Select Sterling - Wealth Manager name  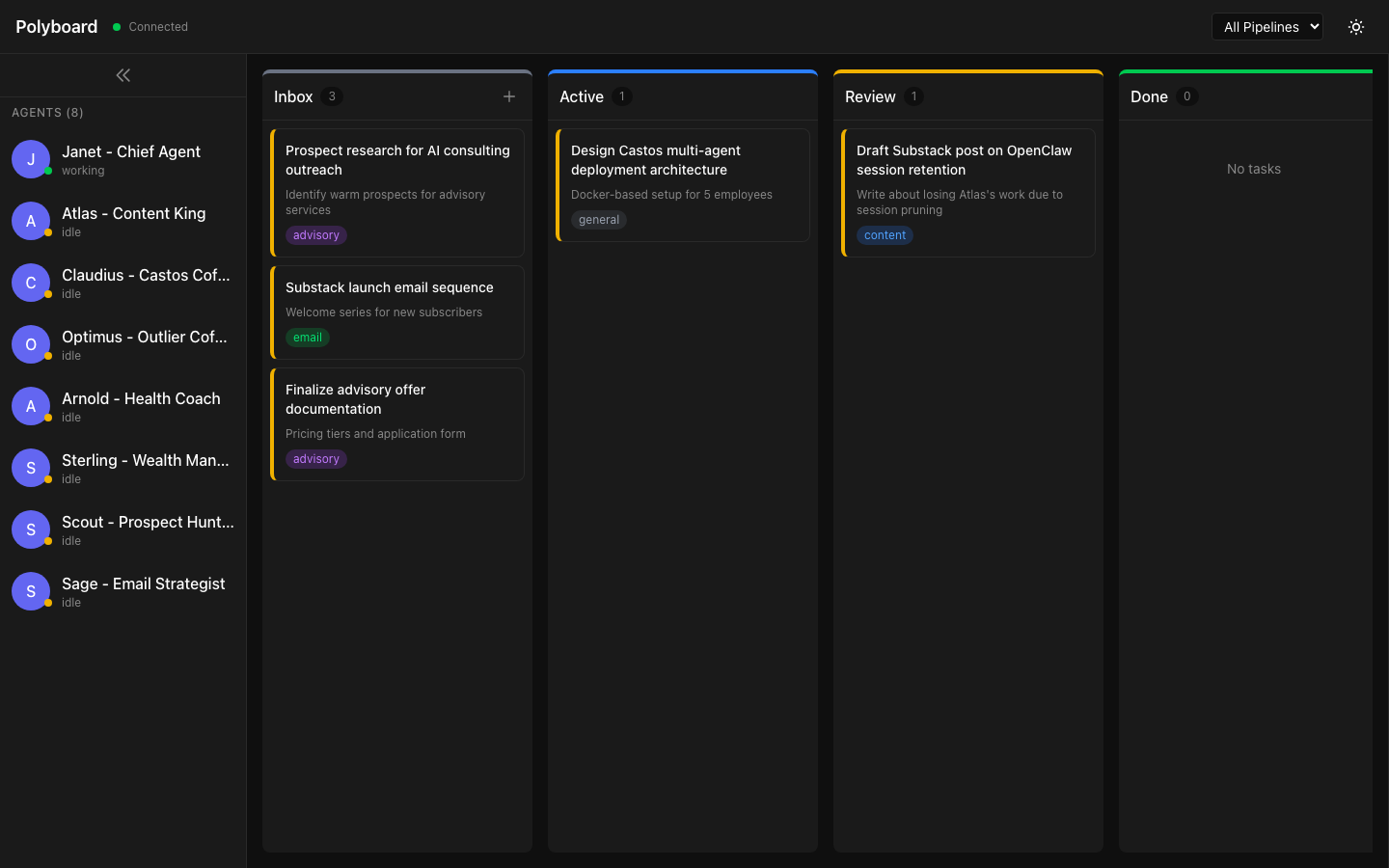[146, 460]
